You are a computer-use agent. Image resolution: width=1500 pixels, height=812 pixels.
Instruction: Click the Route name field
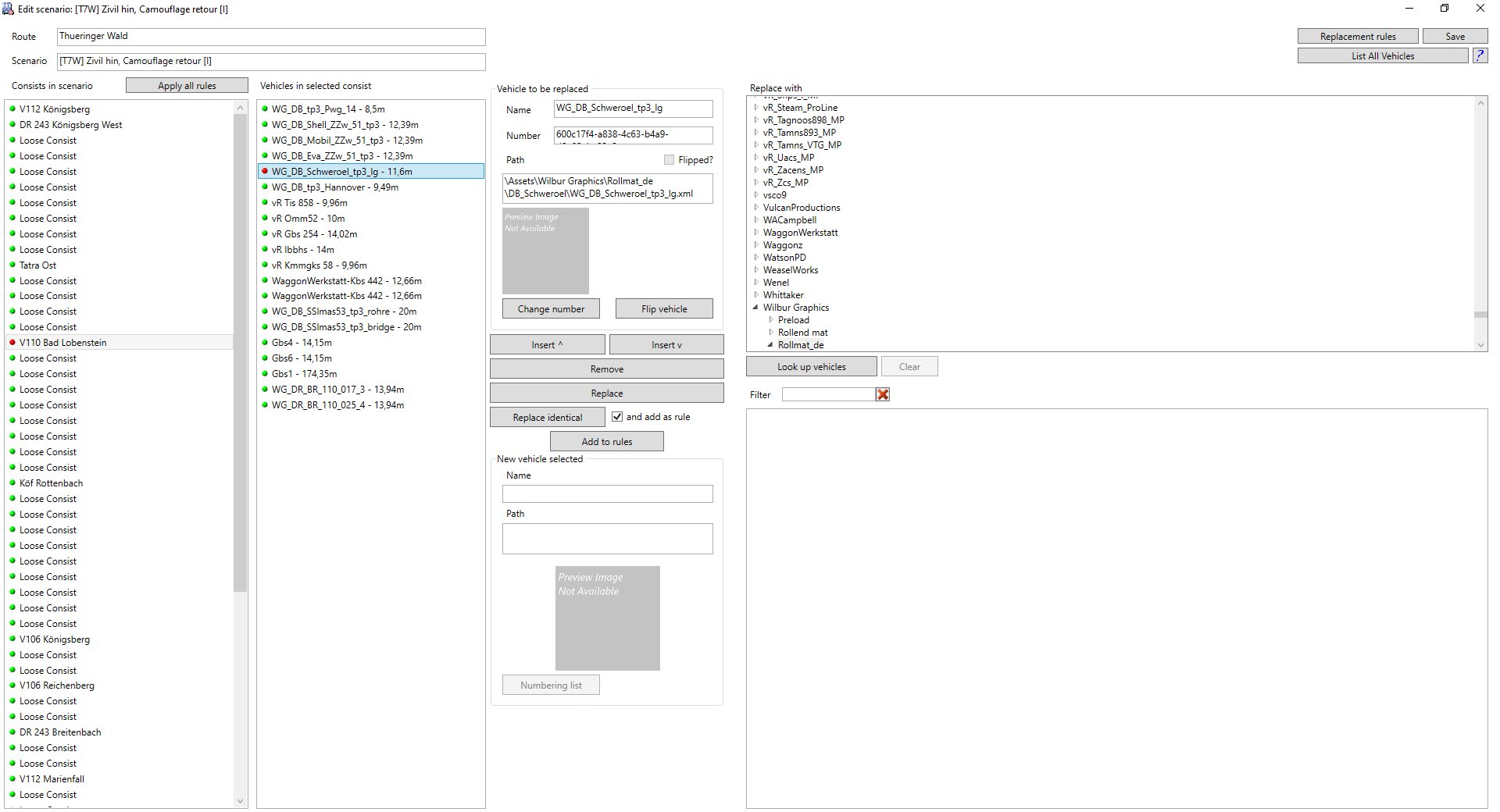[x=271, y=37]
